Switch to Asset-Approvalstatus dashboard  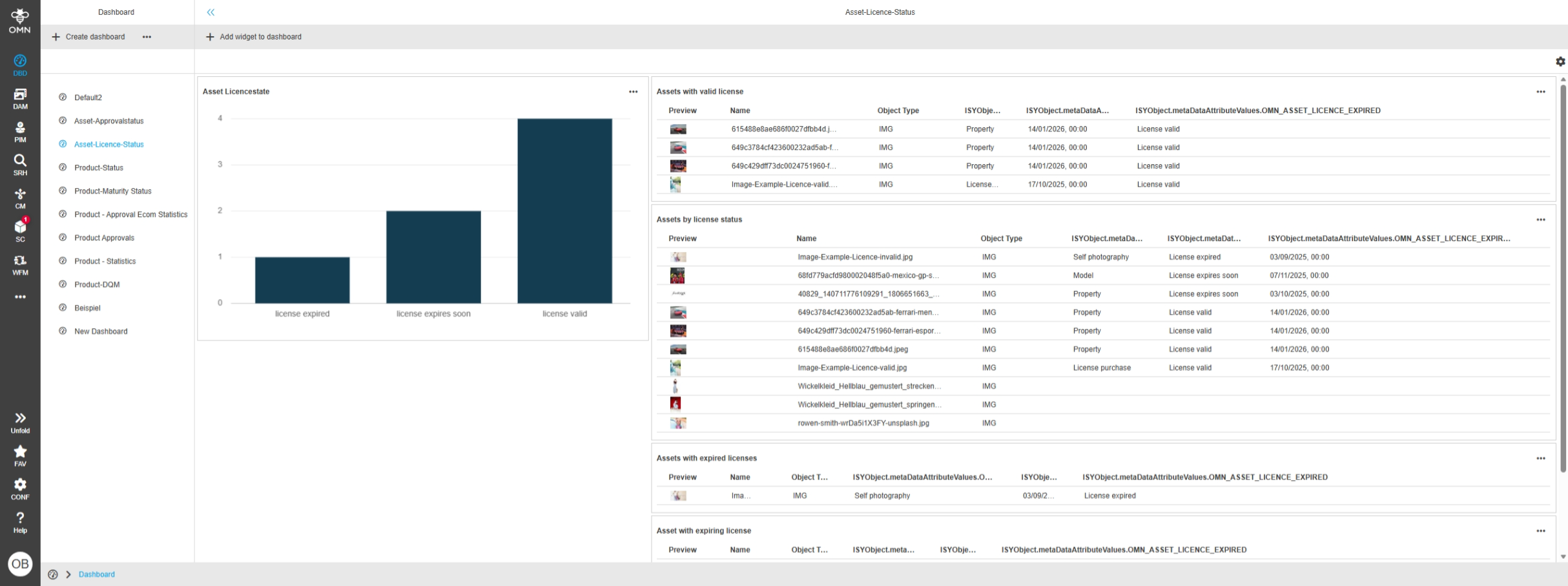pos(108,121)
